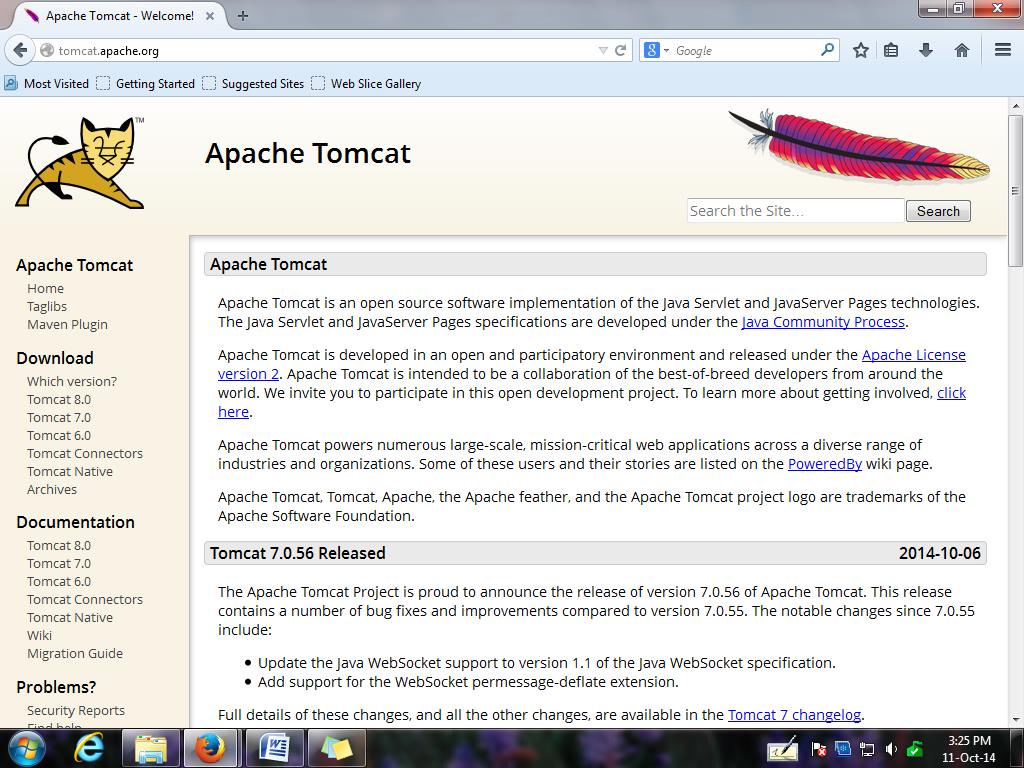
Task: Expand the Google search engine dropdown
Action: point(656,50)
